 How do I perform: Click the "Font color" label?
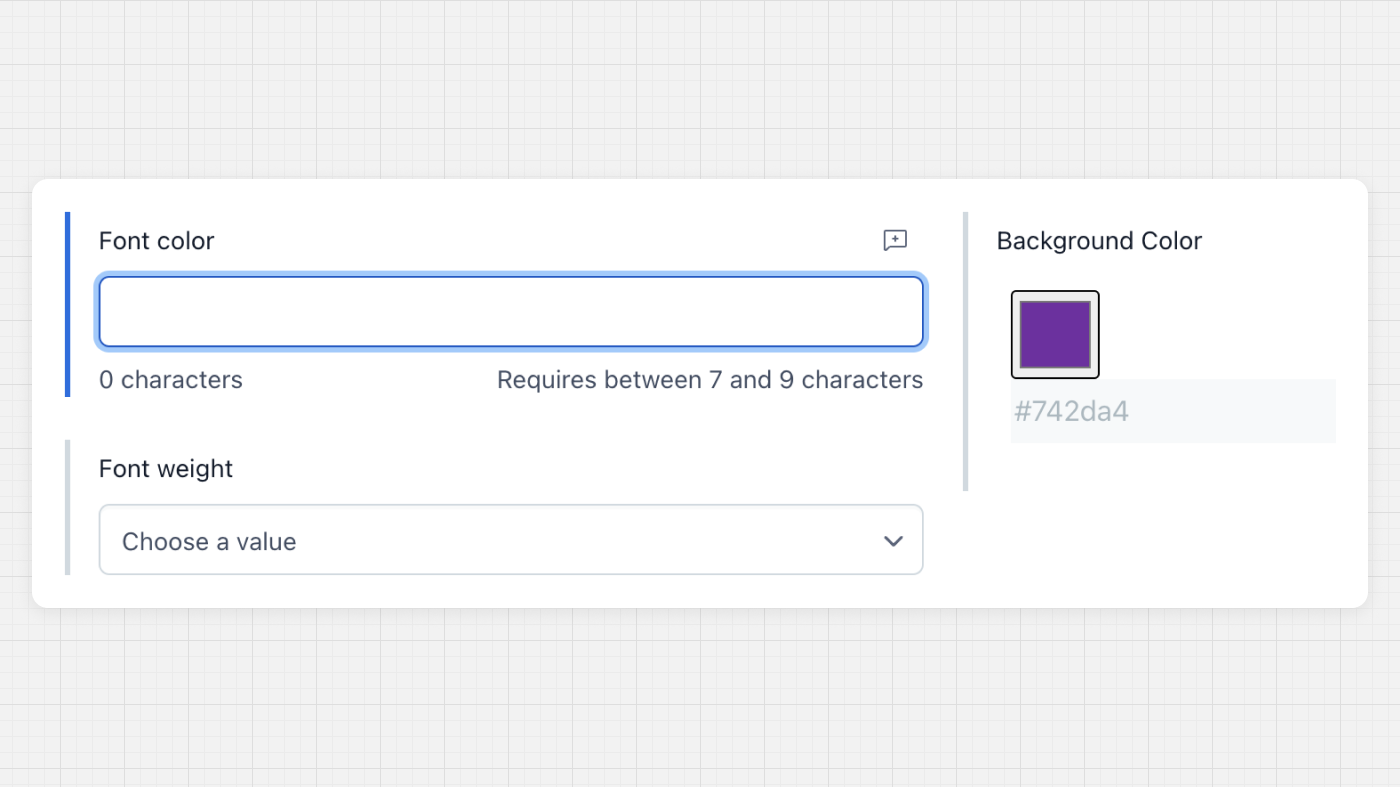pos(157,241)
